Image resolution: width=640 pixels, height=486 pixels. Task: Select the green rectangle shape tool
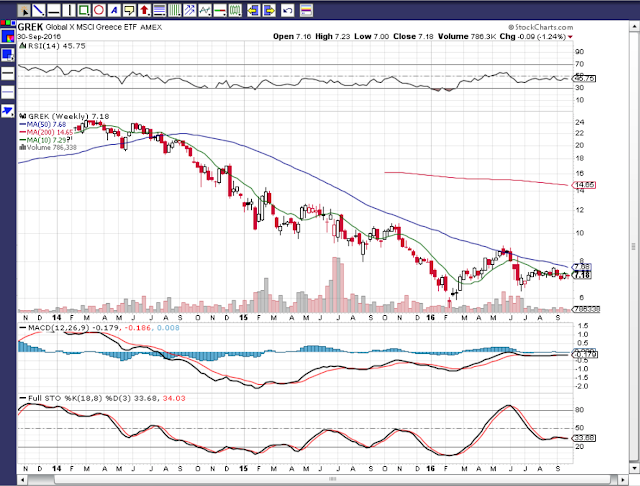coord(84,10)
